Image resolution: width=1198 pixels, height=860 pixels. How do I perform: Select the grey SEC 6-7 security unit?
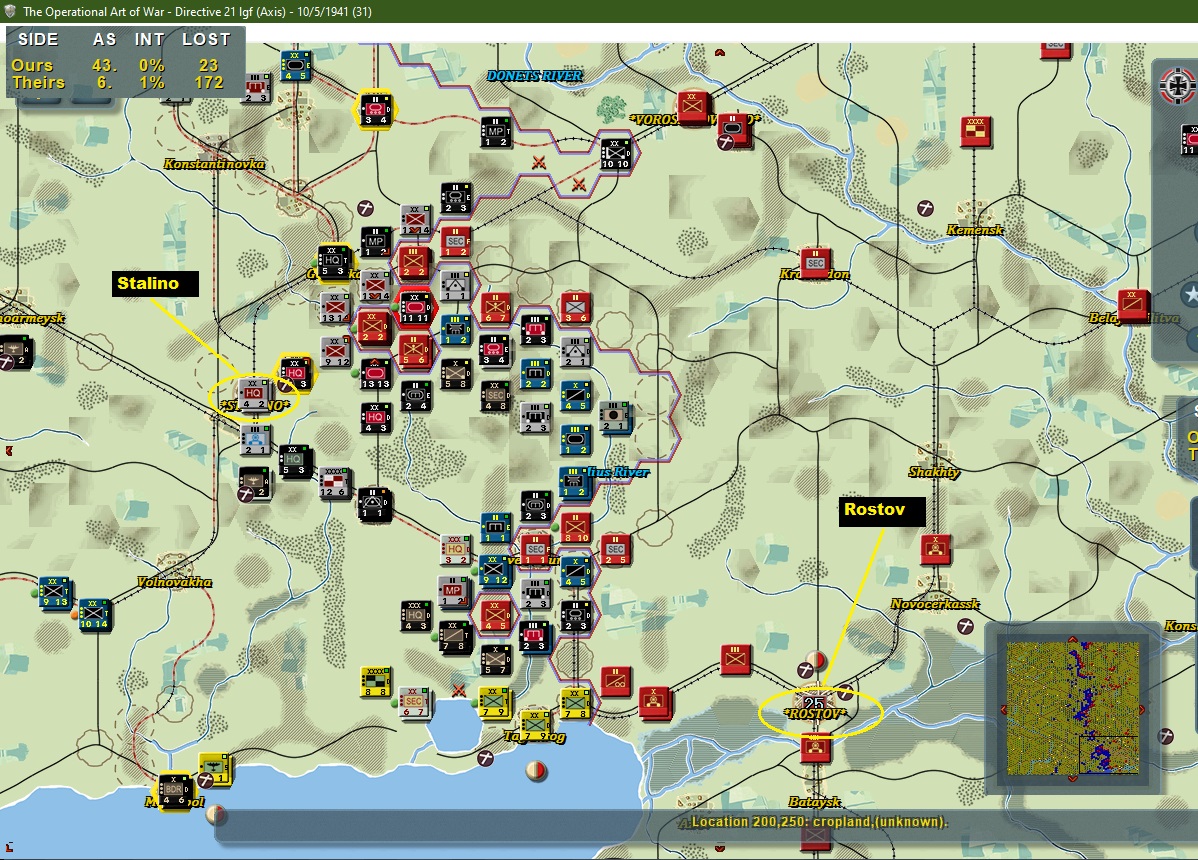415,703
